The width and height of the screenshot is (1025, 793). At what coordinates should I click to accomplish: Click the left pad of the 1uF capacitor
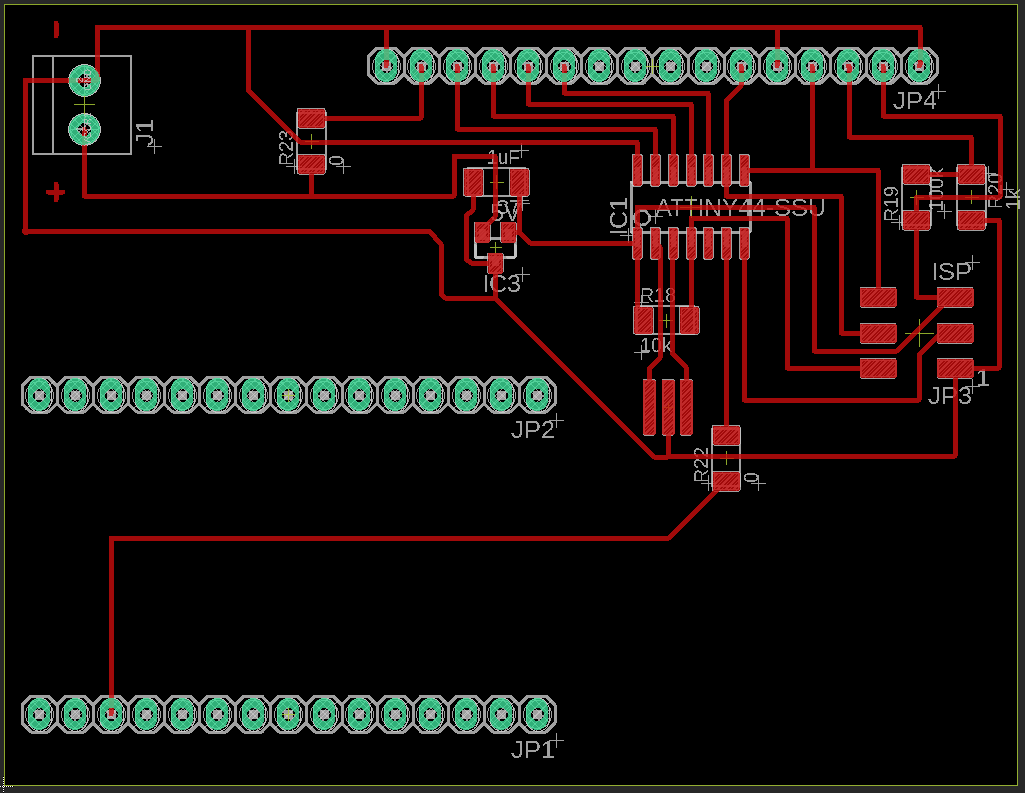[x=473, y=182]
